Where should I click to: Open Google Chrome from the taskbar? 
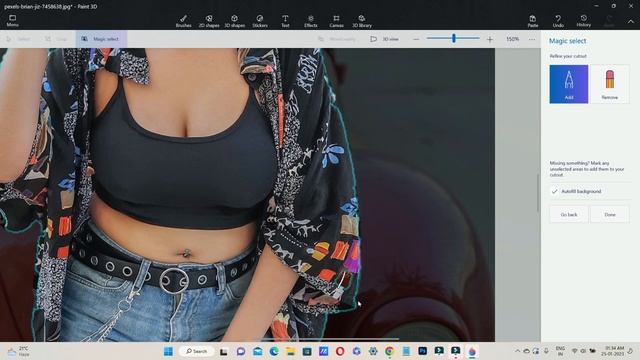pos(389,351)
